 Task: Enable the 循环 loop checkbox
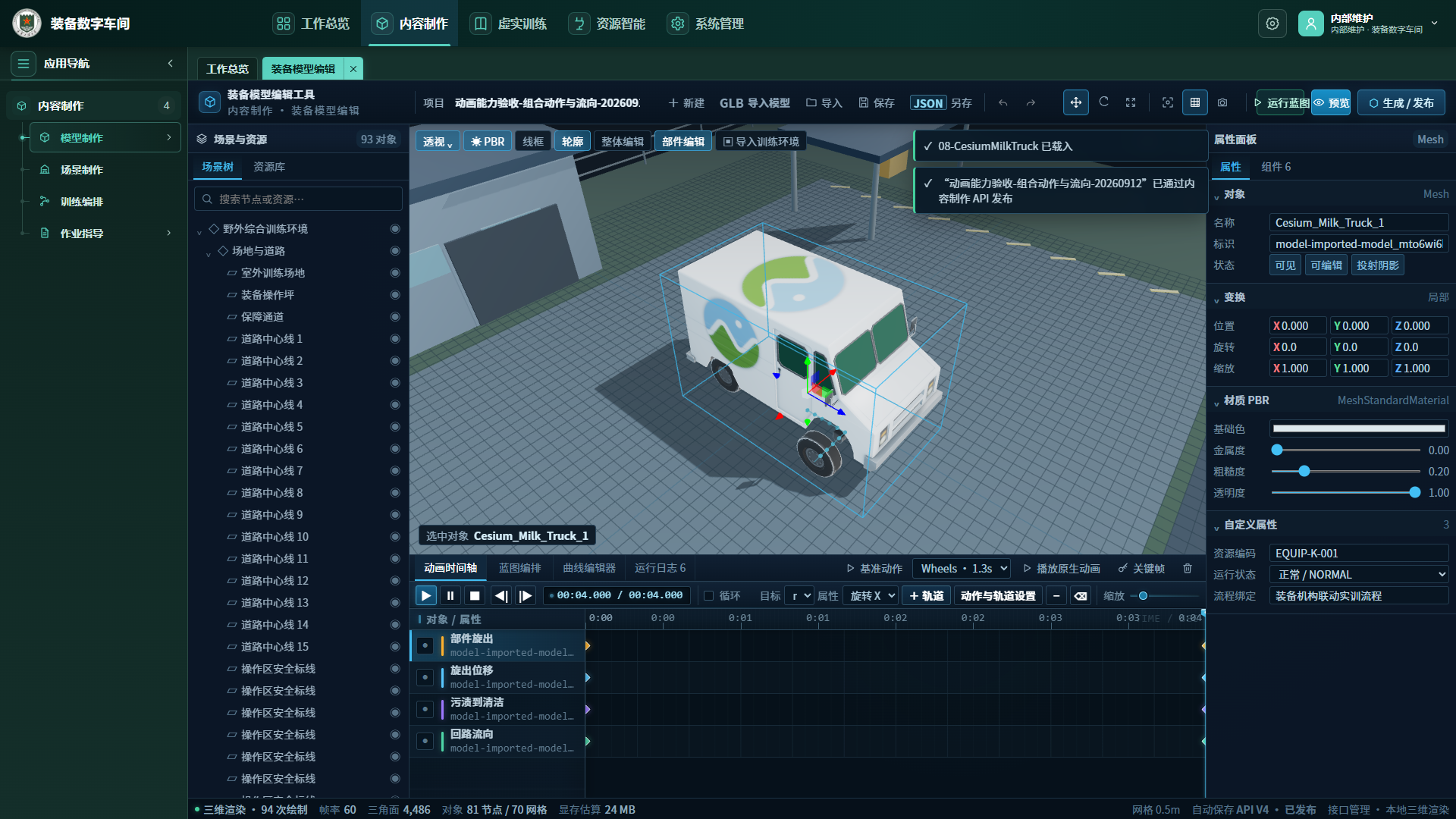[709, 596]
